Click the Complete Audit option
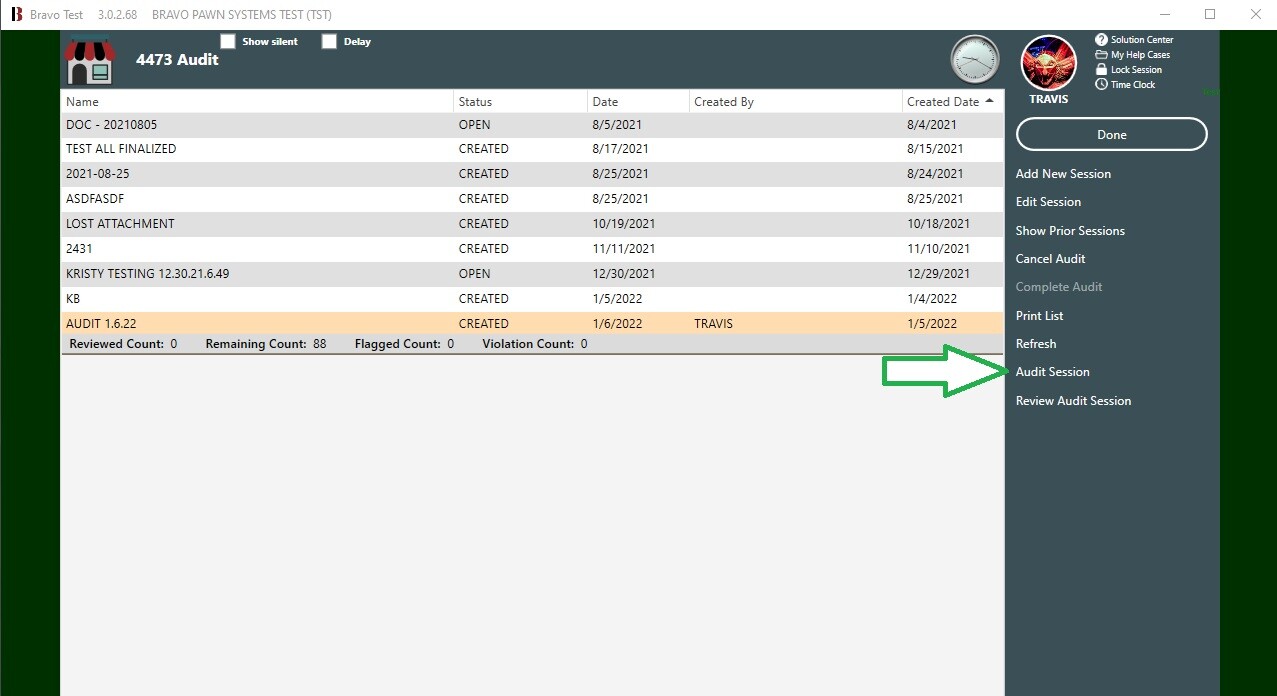 1059,287
